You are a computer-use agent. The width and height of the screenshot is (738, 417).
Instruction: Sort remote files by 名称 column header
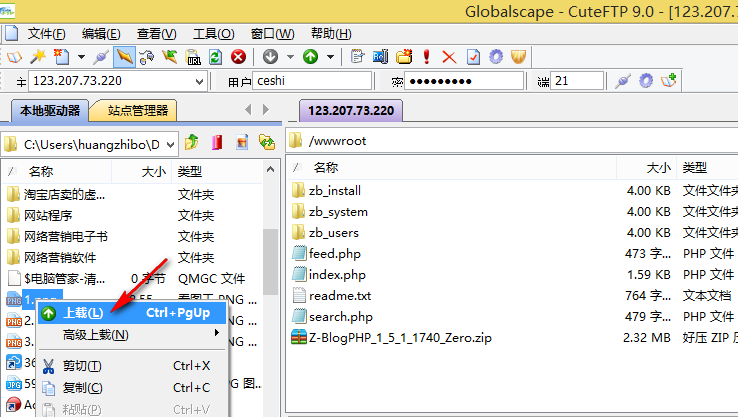point(326,168)
